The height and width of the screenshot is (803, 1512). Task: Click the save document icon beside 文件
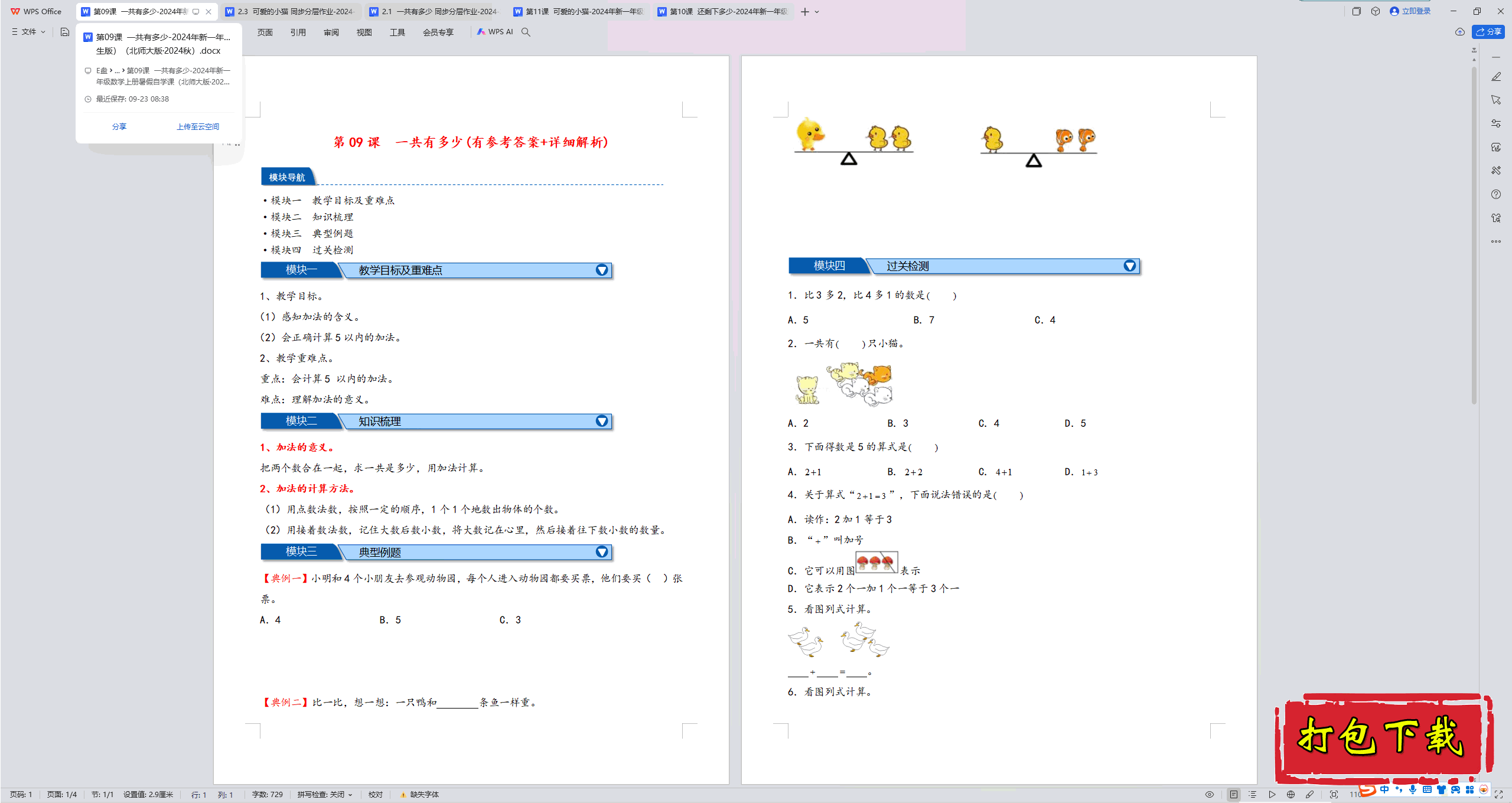[65, 32]
